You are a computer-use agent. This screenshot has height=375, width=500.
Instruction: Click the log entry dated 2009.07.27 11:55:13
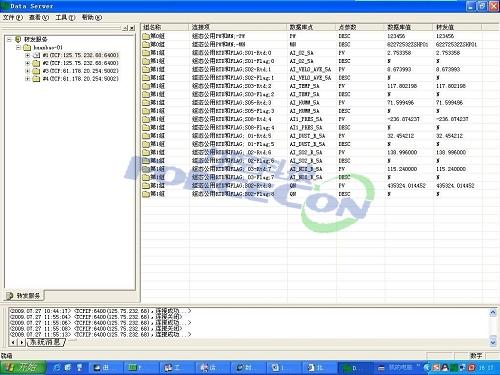pos(100,334)
